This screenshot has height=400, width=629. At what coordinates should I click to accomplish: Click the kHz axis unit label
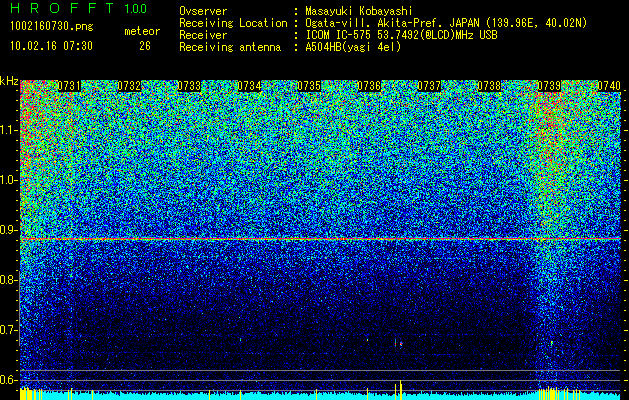coord(9,81)
